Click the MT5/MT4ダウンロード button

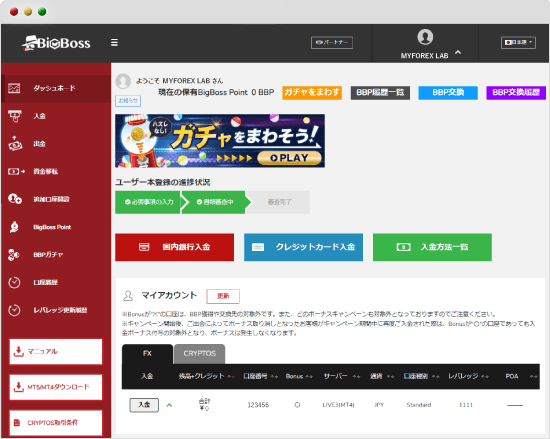click(x=56, y=387)
